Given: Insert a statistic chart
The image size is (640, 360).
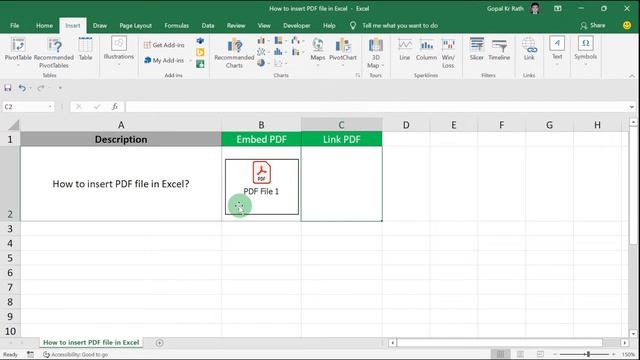Looking at the screenshot, I should tap(280, 52).
